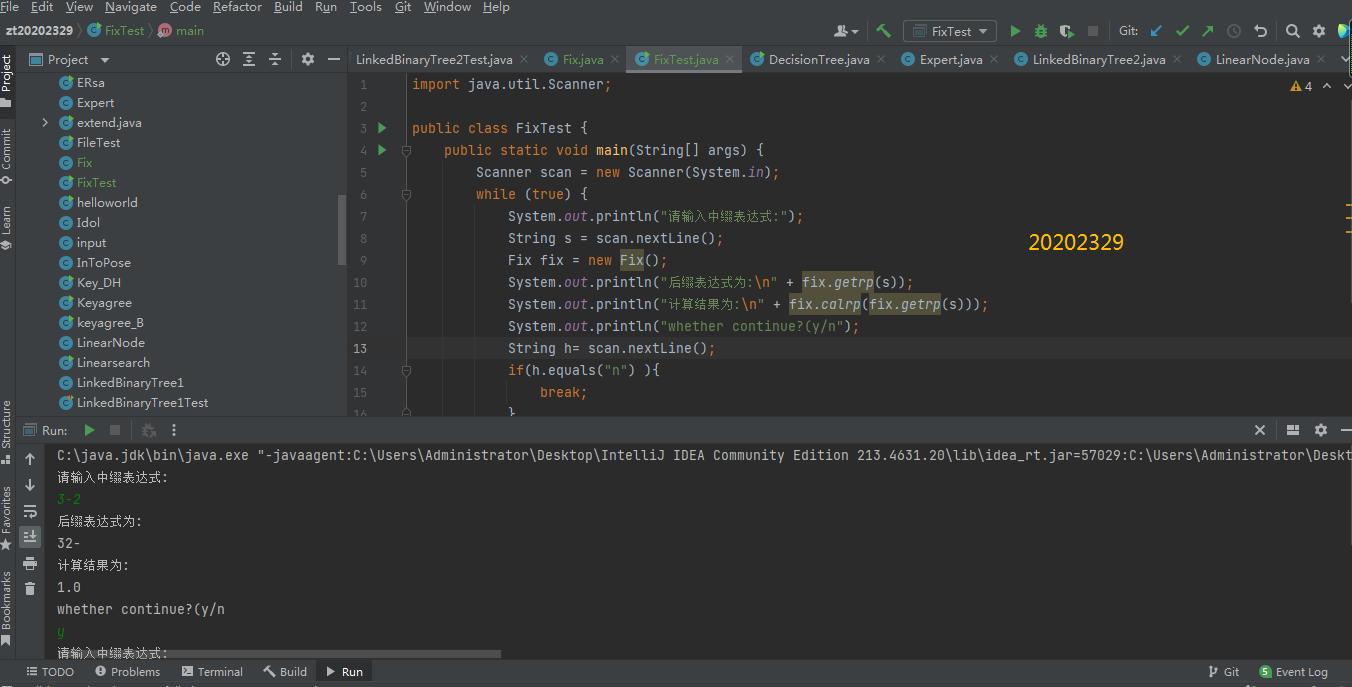Select opened file in Project tree
This screenshot has width=1352, height=687.
pos(223,60)
